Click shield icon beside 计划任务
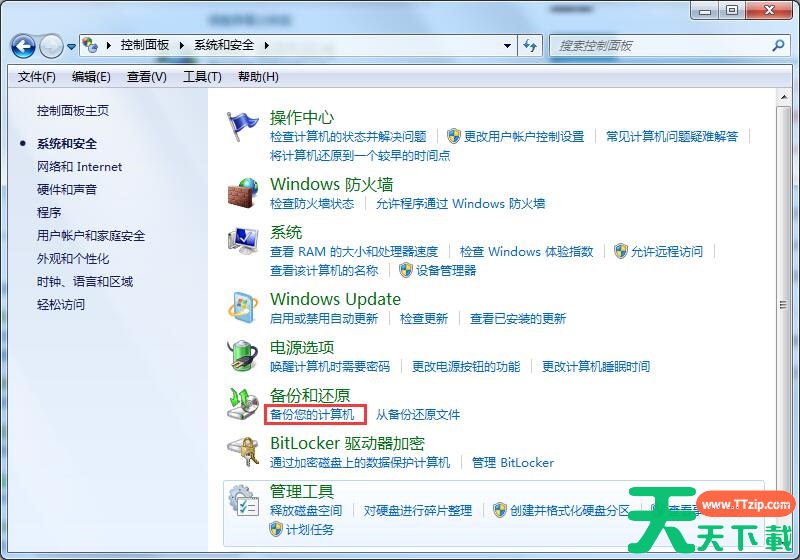 (x=276, y=529)
